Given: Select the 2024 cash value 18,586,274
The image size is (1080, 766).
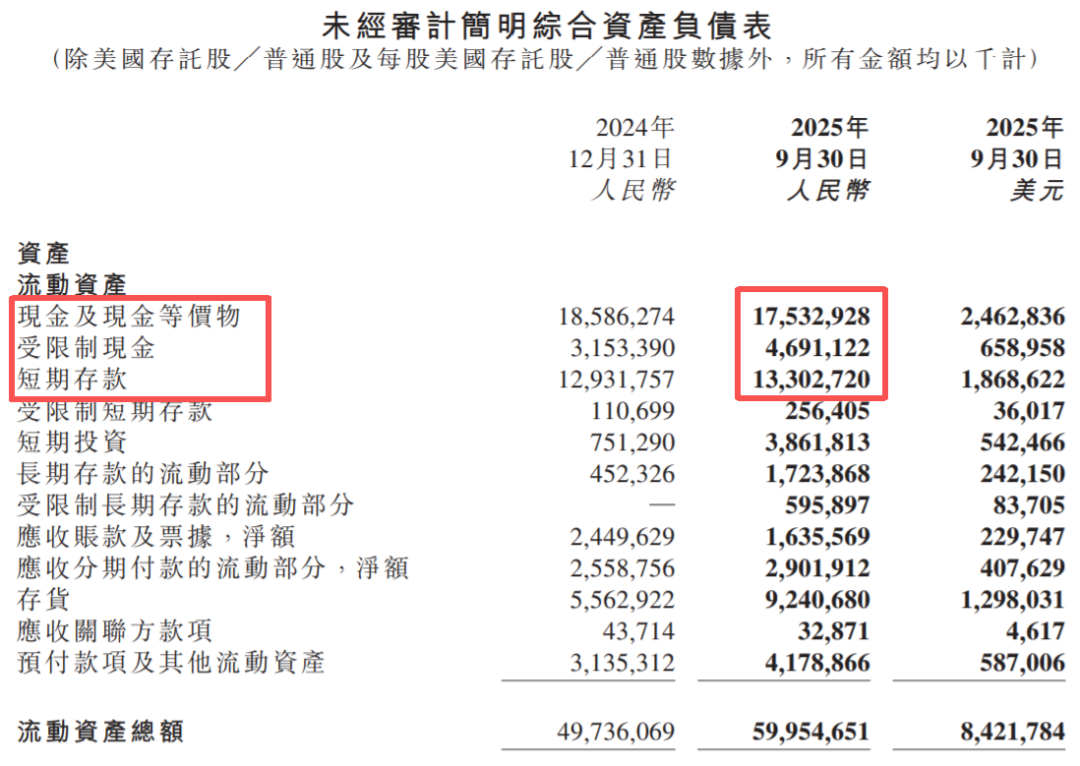Looking at the screenshot, I should [615, 317].
